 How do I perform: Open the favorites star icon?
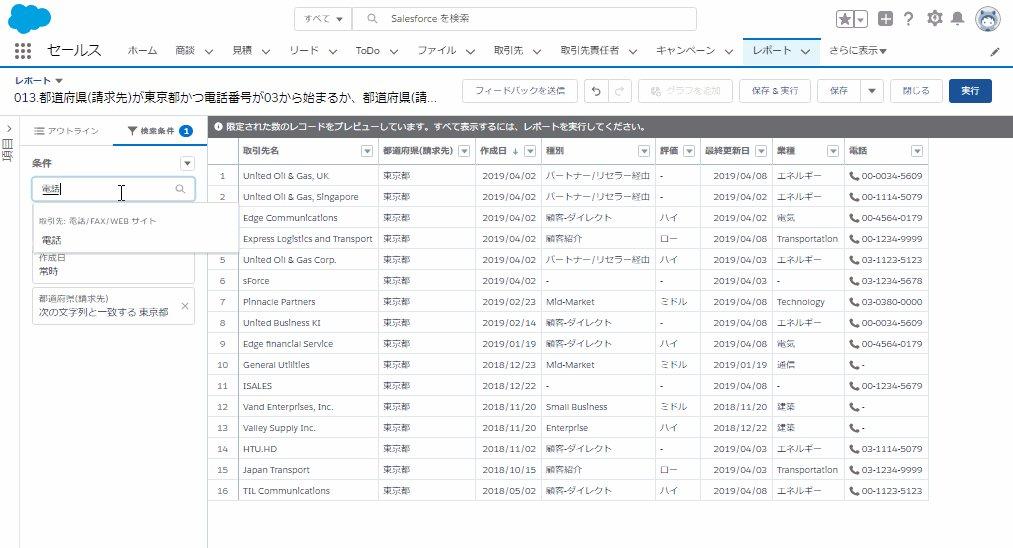point(844,19)
